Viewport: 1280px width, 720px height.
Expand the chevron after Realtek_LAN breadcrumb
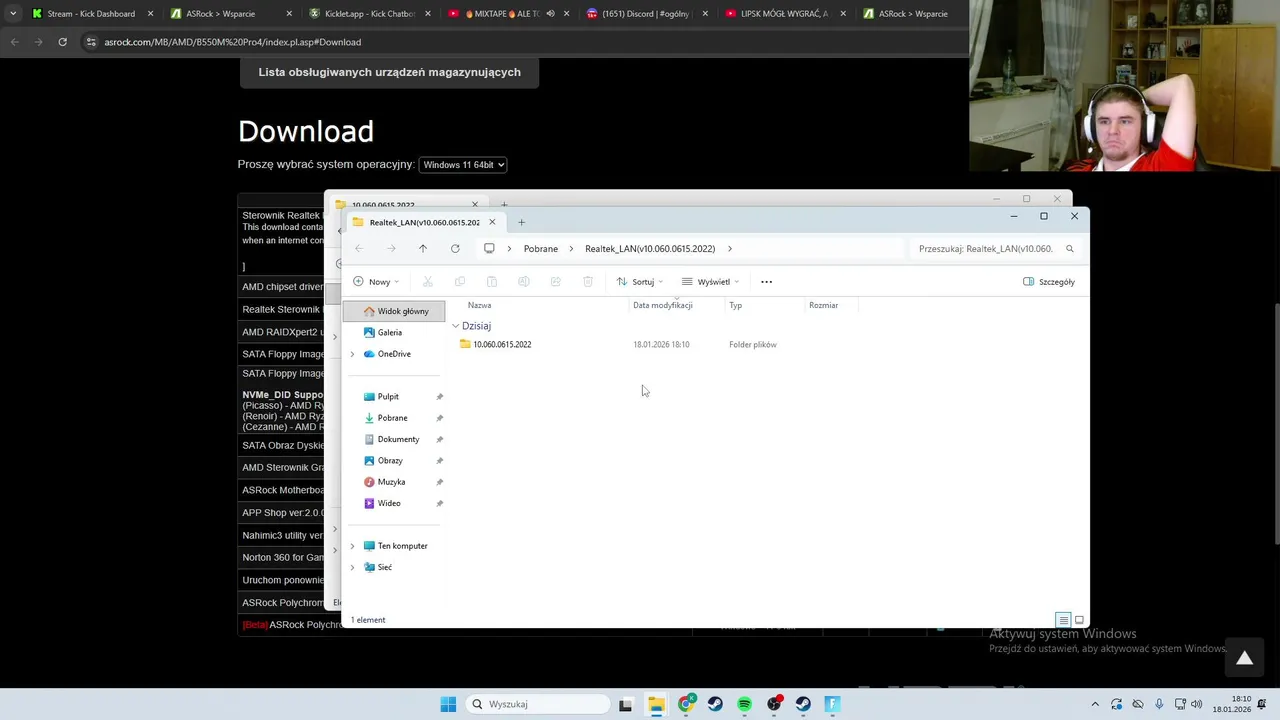coord(730,248)
